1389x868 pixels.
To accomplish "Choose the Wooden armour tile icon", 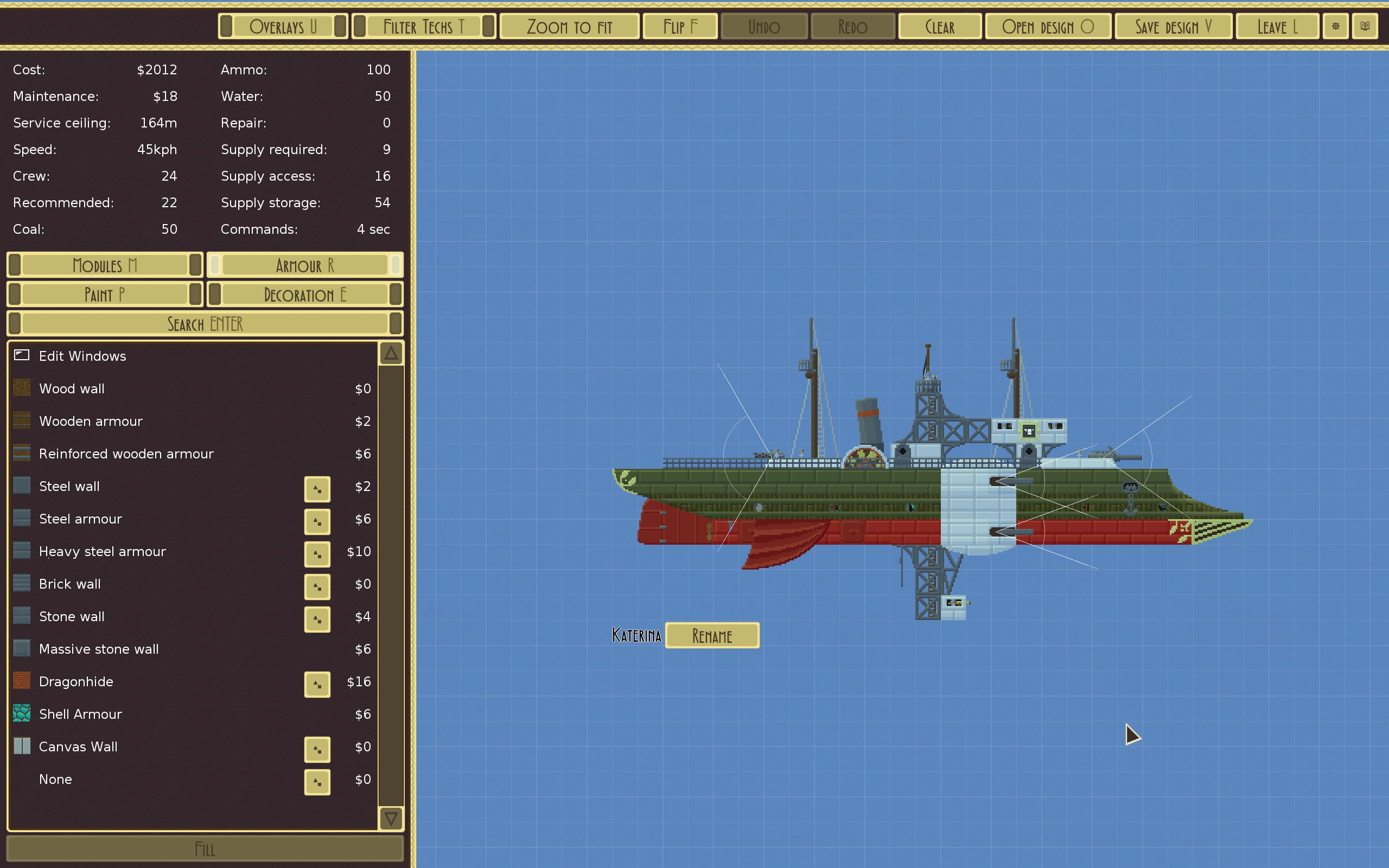I will point(22,421).
